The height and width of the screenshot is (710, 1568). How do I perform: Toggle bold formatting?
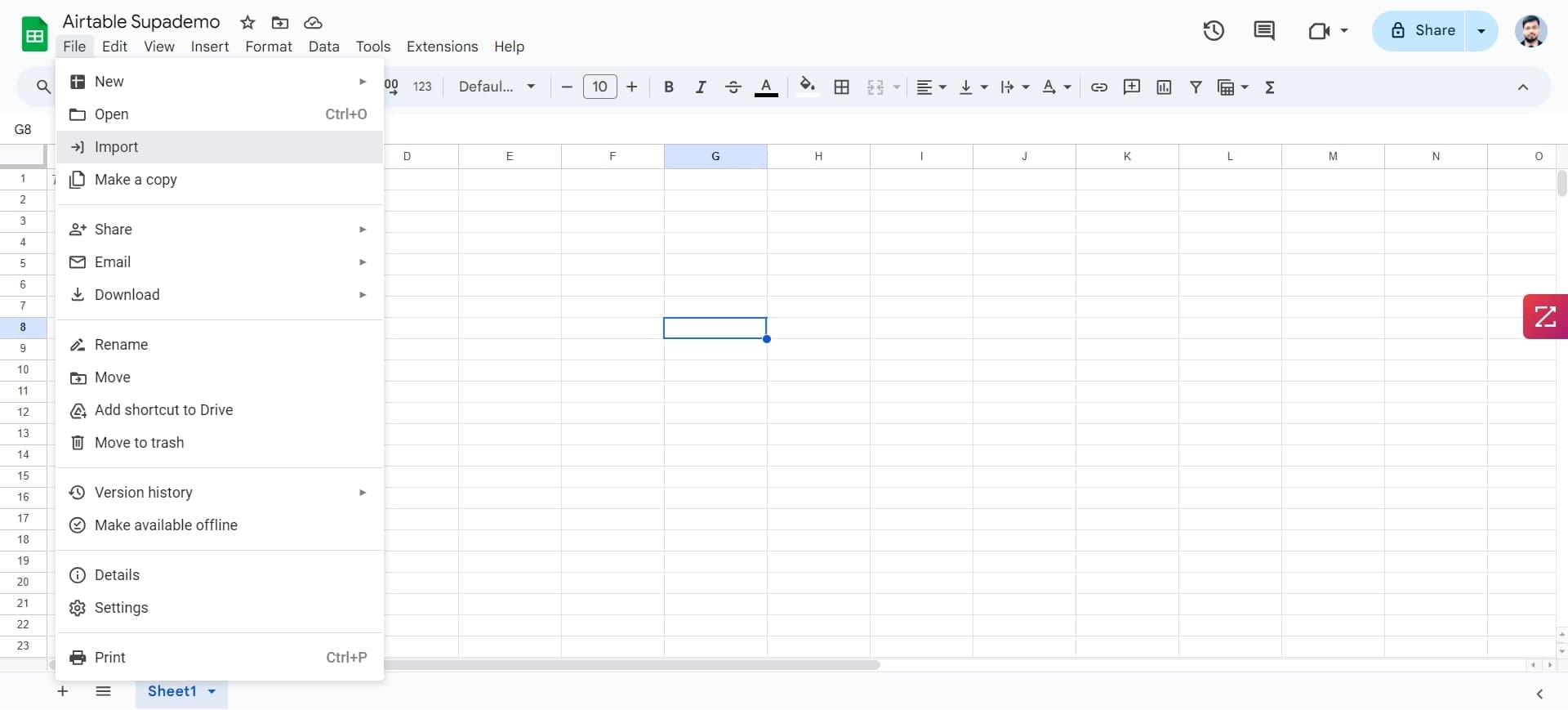(669, 87)
